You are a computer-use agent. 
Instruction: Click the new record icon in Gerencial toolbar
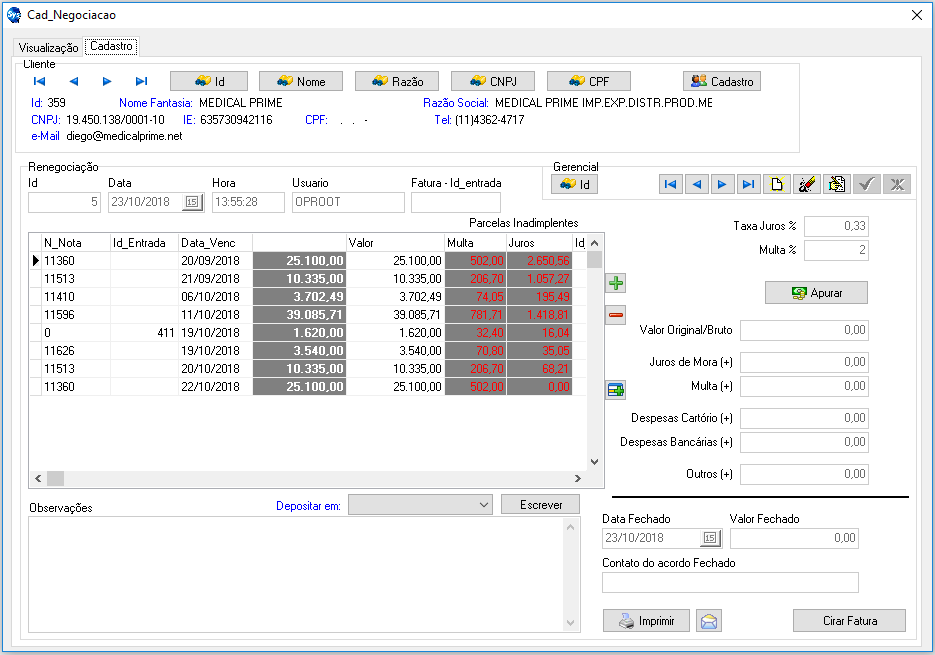(x=776, y=184)
